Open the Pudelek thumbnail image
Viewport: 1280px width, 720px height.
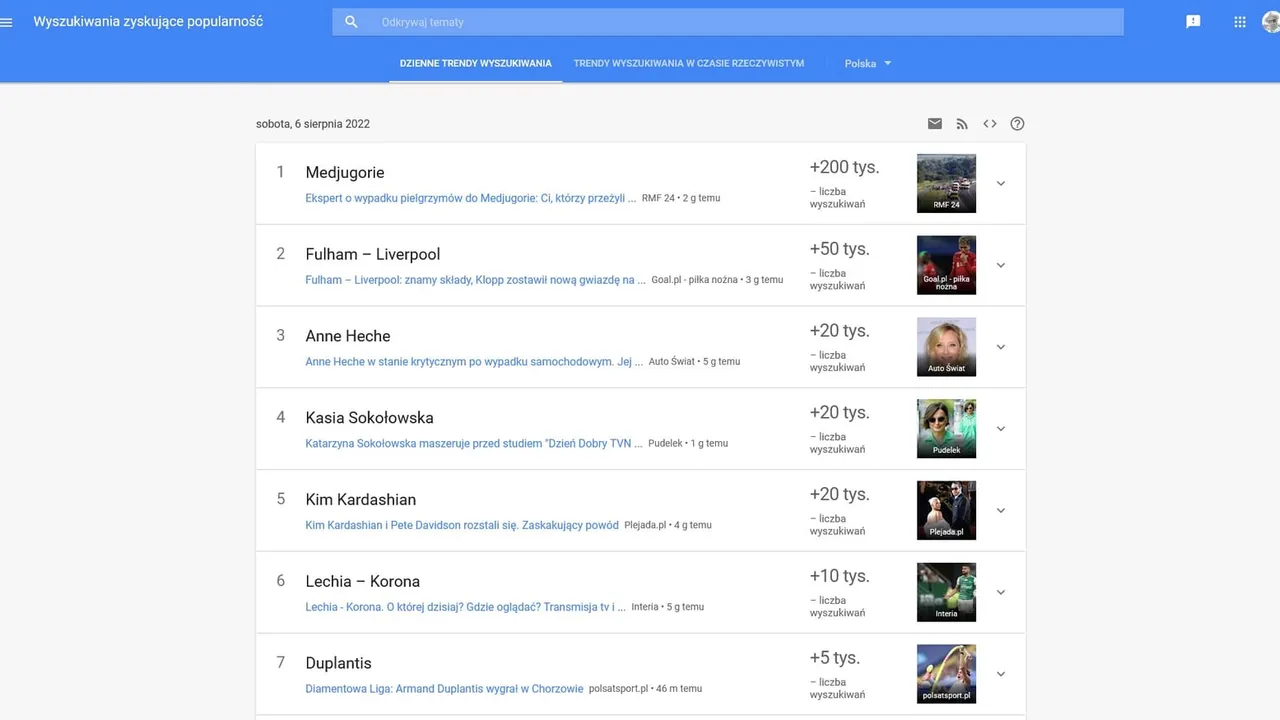tap(946, 429)
